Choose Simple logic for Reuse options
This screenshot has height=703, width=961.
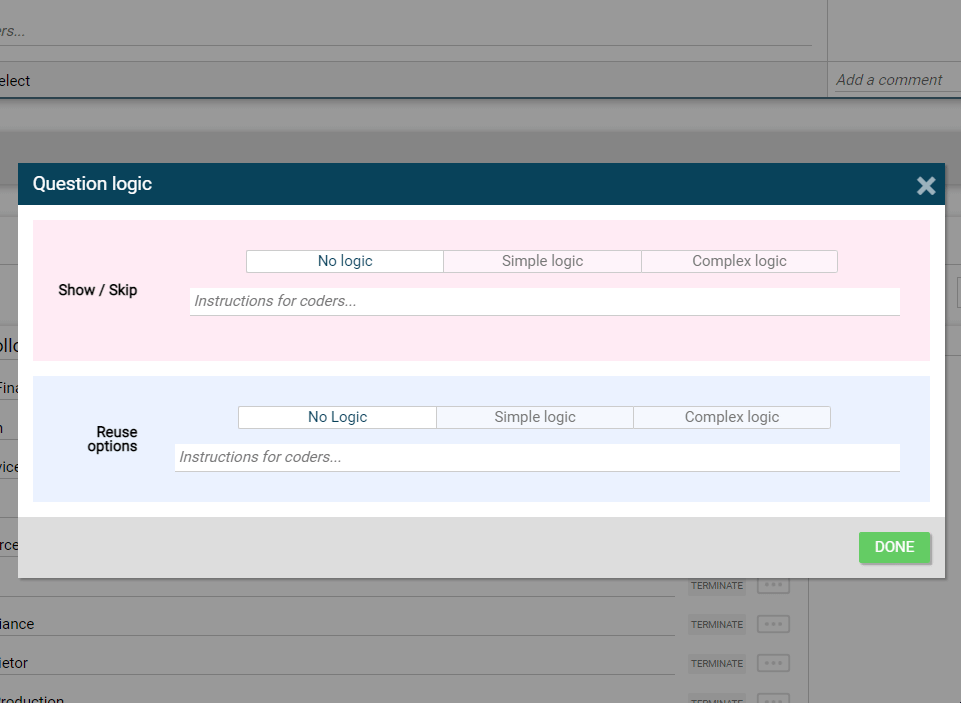pos(534,417)
